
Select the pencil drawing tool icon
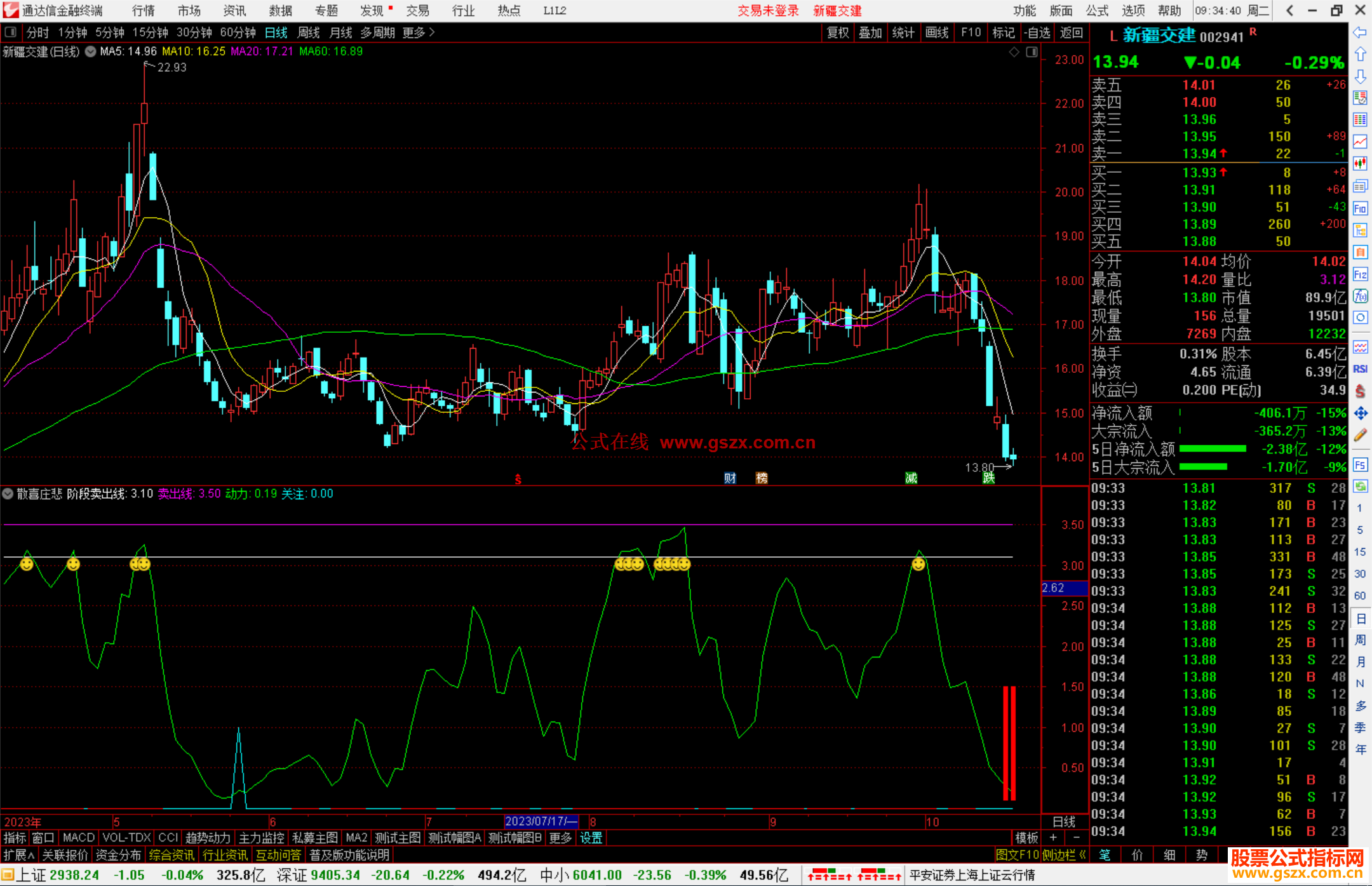coord(1360,435)
